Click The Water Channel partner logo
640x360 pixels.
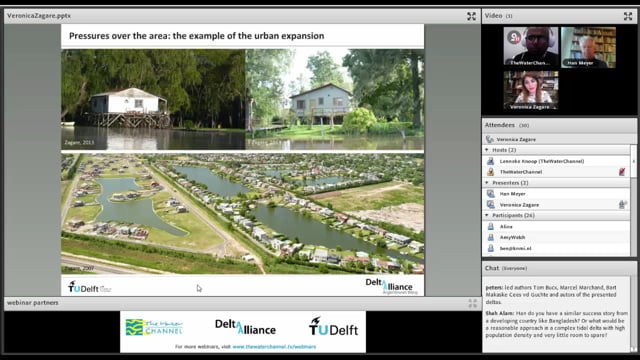coord(154,327)
